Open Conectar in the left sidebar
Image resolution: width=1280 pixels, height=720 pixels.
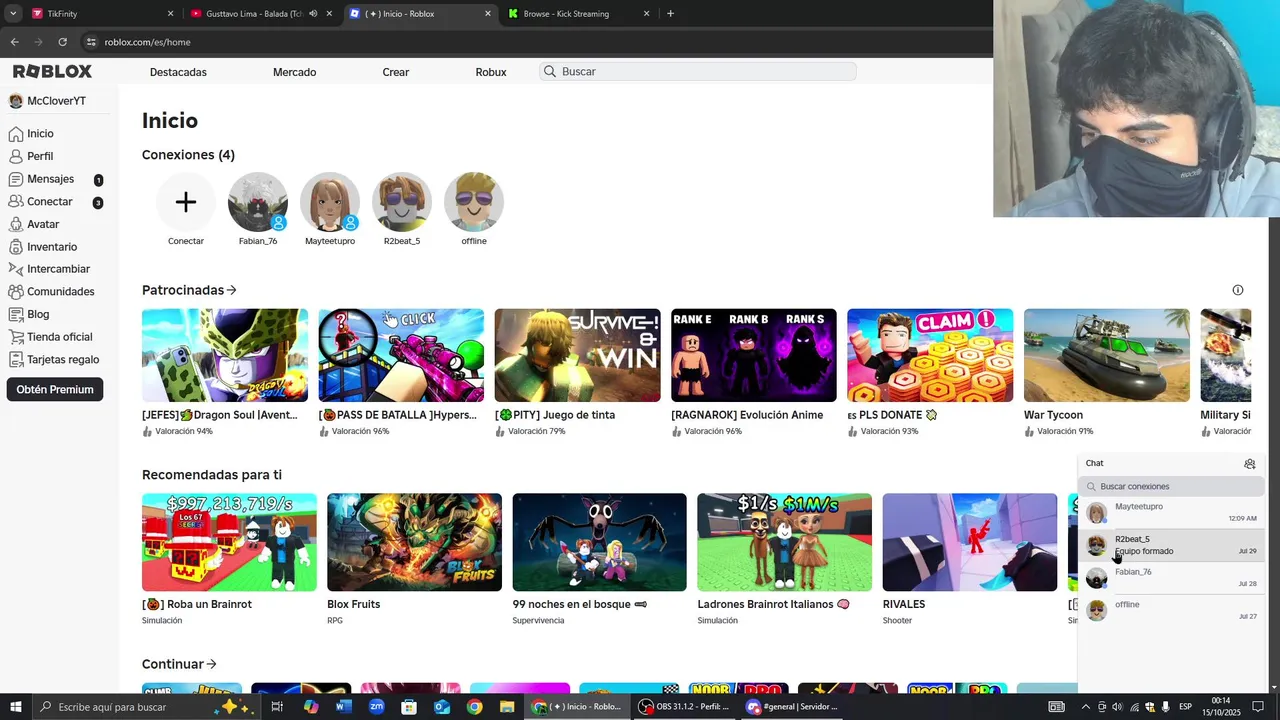pyautogui.click(x=49, y=202)
